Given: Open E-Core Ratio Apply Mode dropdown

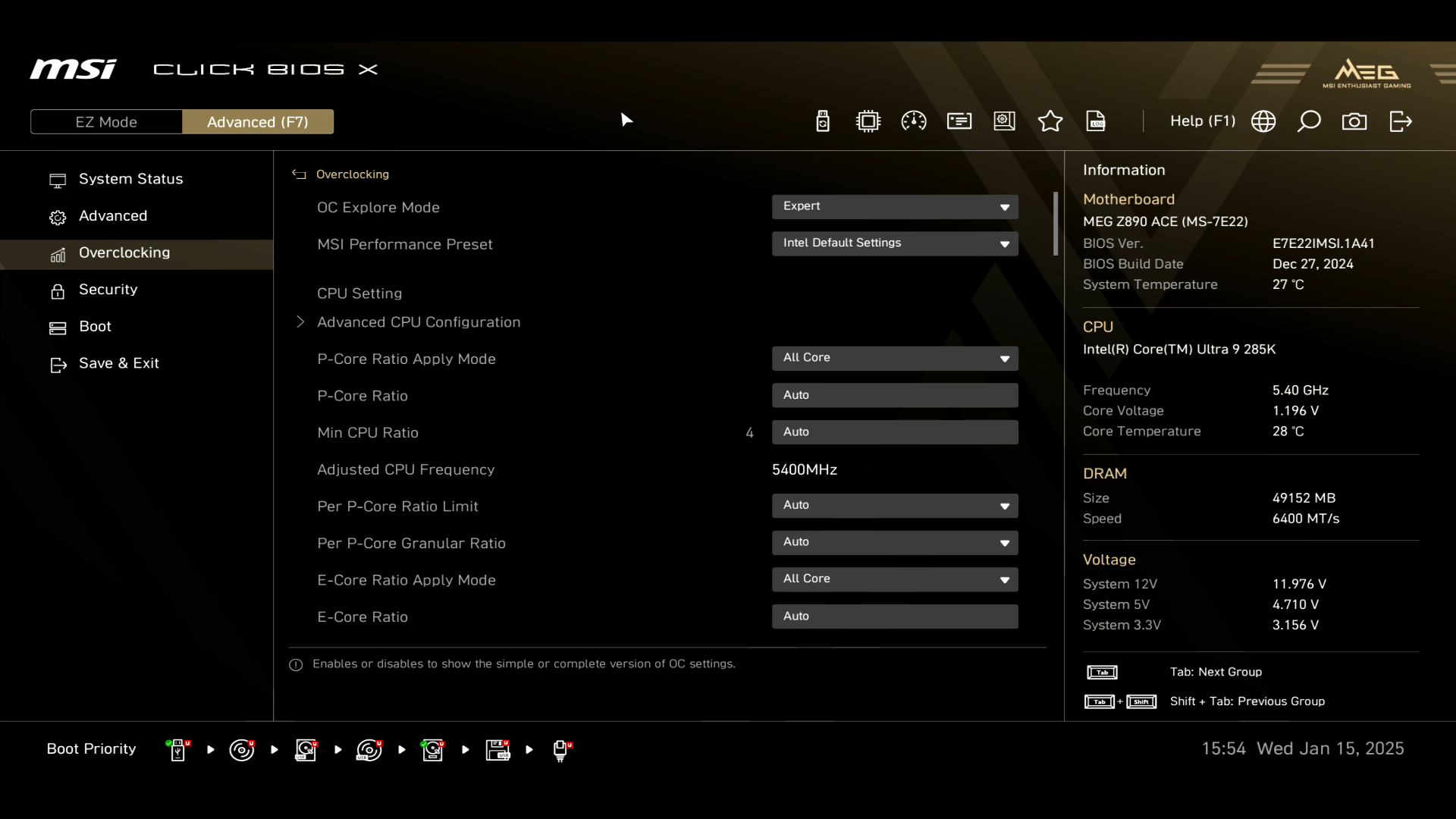Looking at the screenshot, I should click(895, 579).
